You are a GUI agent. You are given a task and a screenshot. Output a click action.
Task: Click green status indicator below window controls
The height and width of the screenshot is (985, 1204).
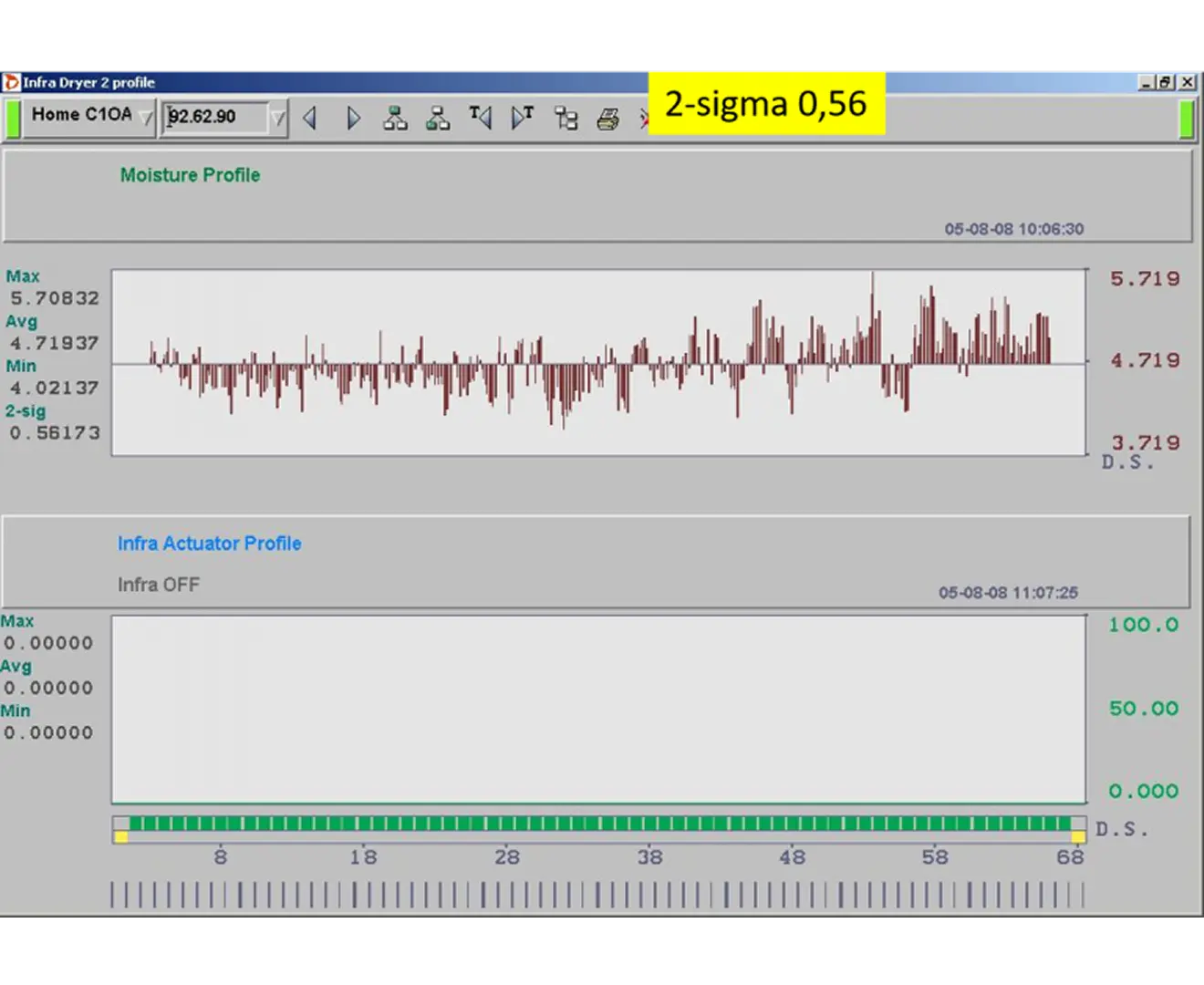[1187, 119]
